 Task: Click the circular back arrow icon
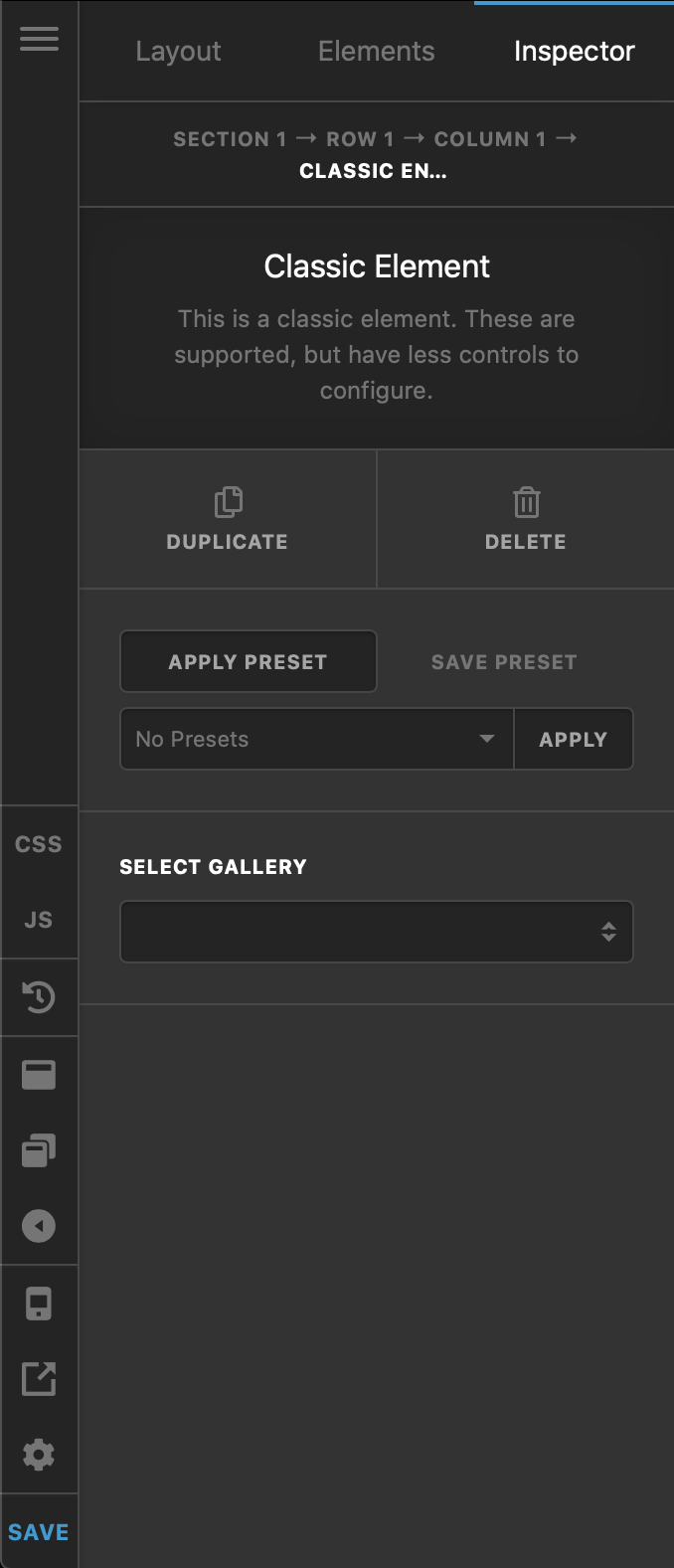[39, 1224]
